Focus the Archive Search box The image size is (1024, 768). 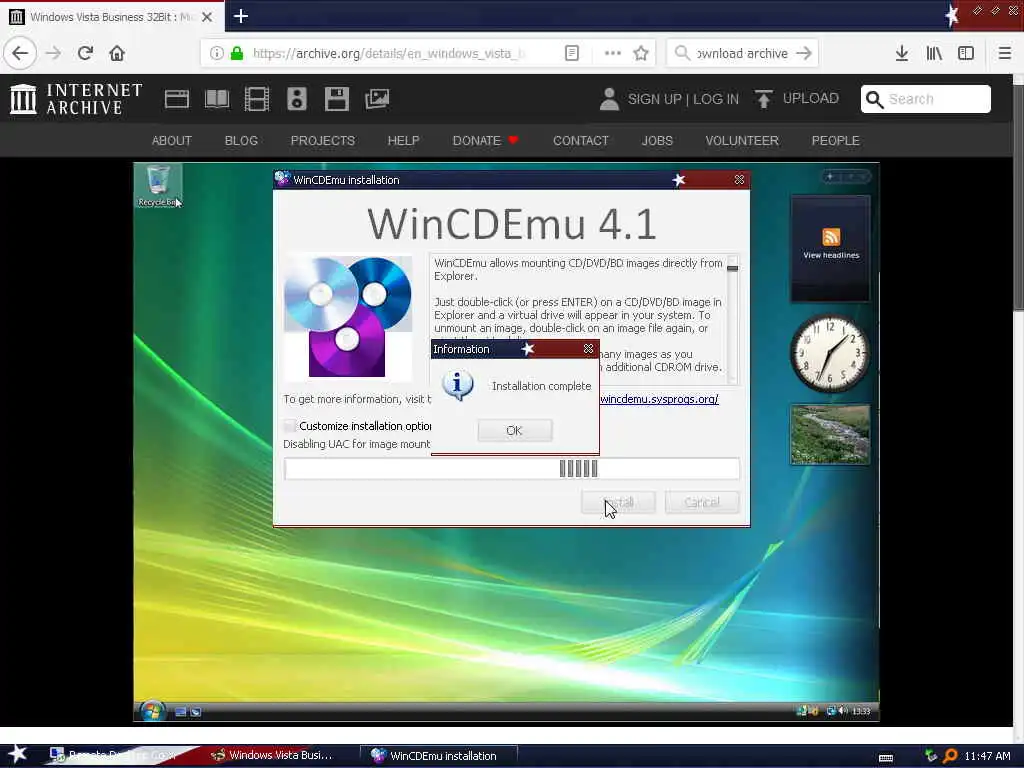pyautogui.click(x=925, y=99)
